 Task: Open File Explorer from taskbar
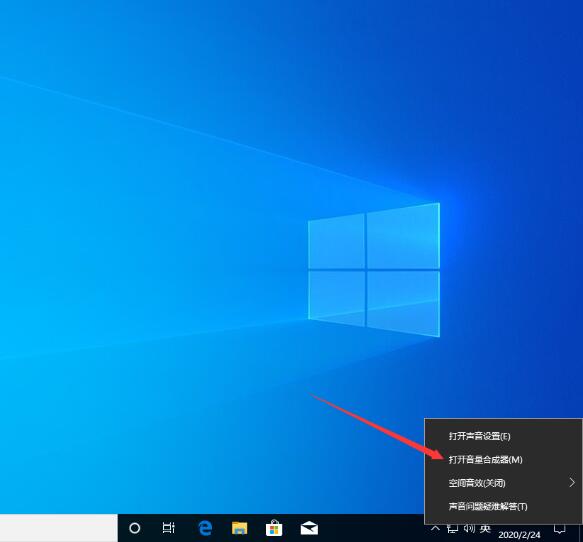pyautogui.click(x=239, y=528)
